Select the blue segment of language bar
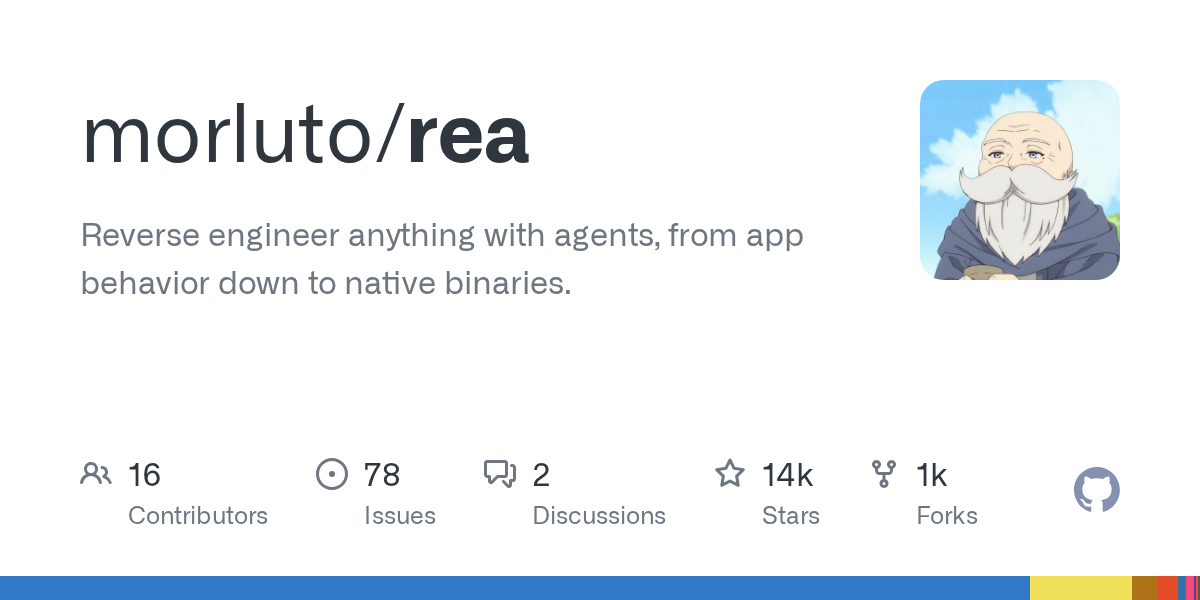Screen dimensions: 1200x600 coord(515,588)
